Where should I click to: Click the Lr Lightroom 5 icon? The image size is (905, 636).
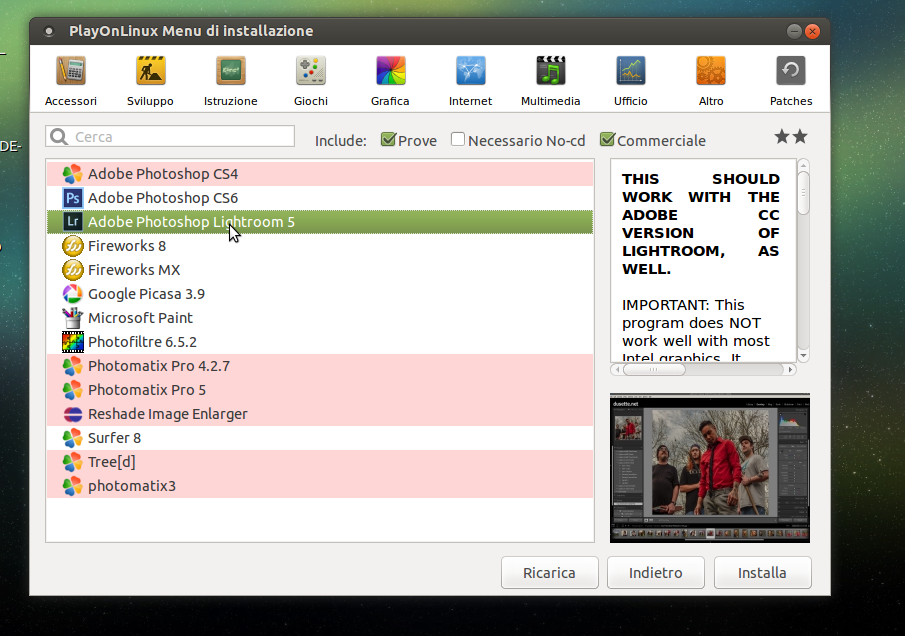(73, 222)
